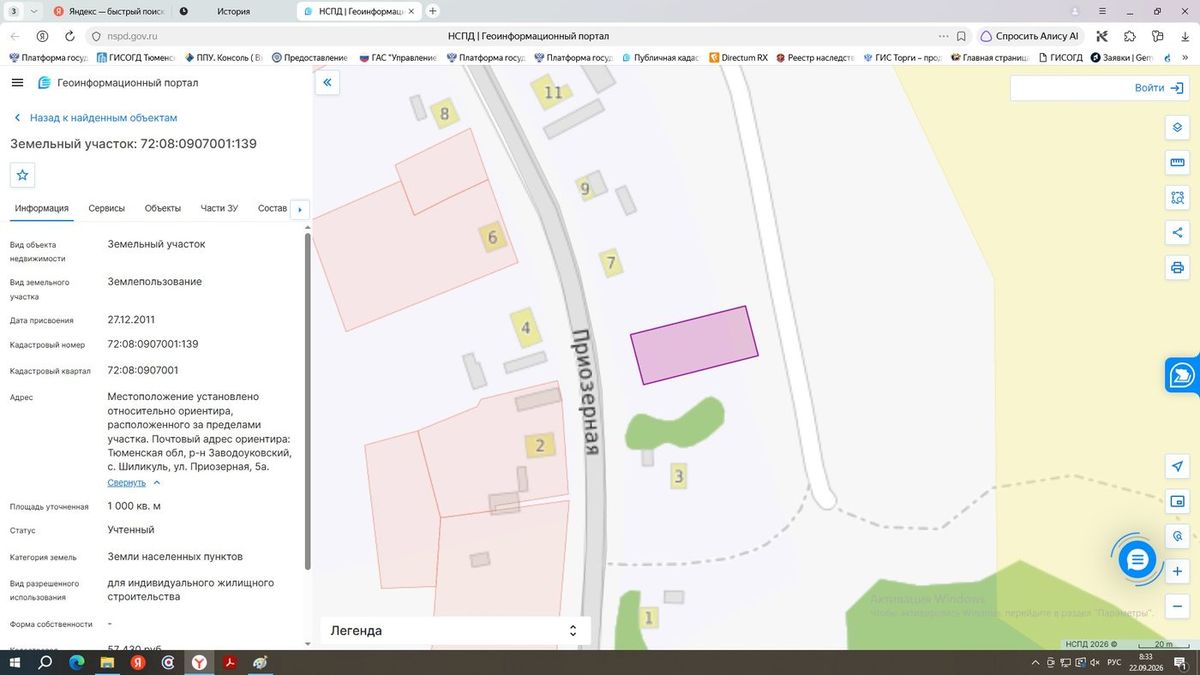Click the Войти login button
Viewport: 1200px width, 675px height.
tap(1157, 88)
